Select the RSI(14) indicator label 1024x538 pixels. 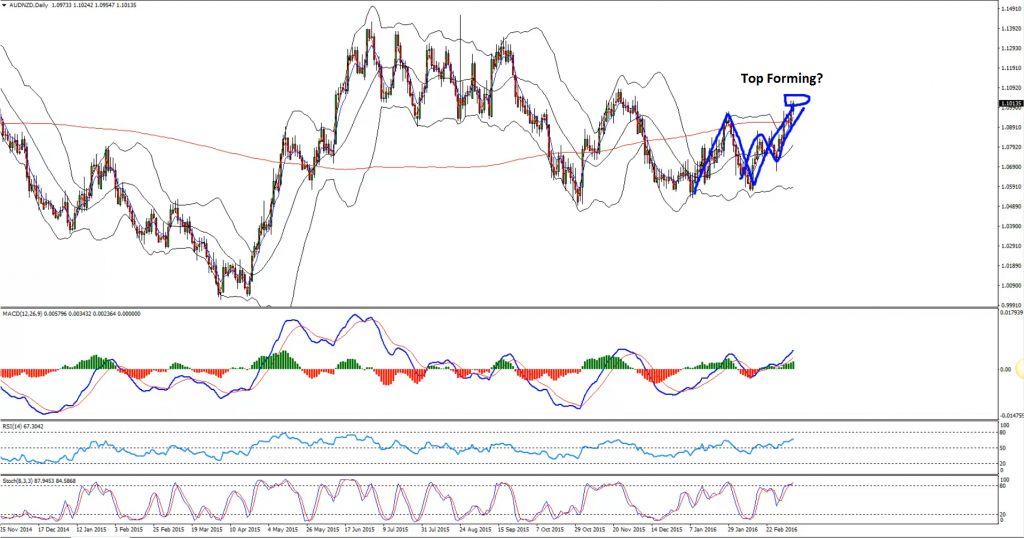tap(11, 426)
